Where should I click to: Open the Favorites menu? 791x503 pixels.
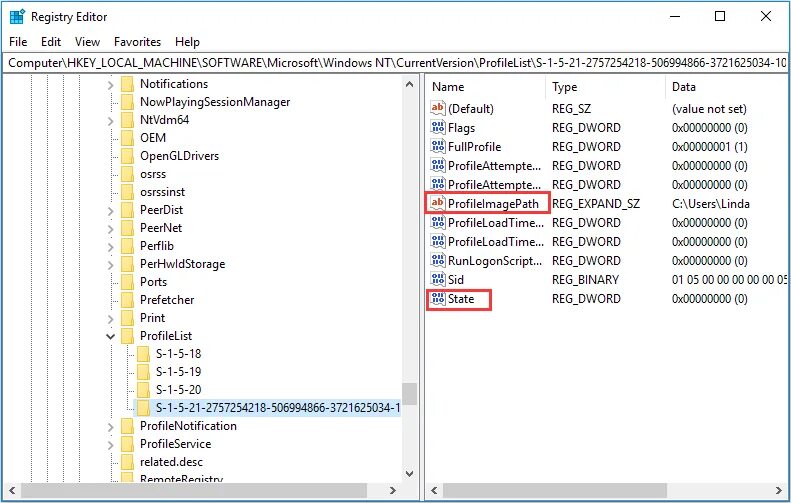[x=137, y=42]
